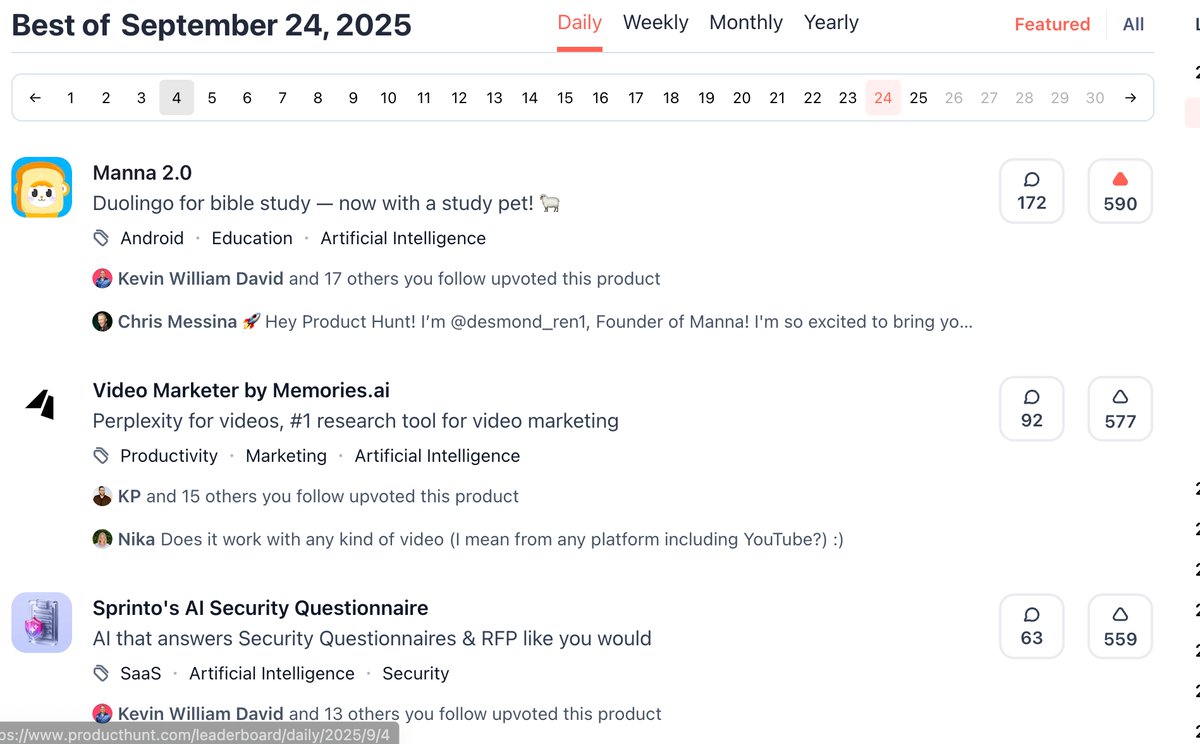Click "AI that answers Security Questionnaires" tagline
Image resolution: width=1200 pixels, height=744 pixels.
coord(372,638)
